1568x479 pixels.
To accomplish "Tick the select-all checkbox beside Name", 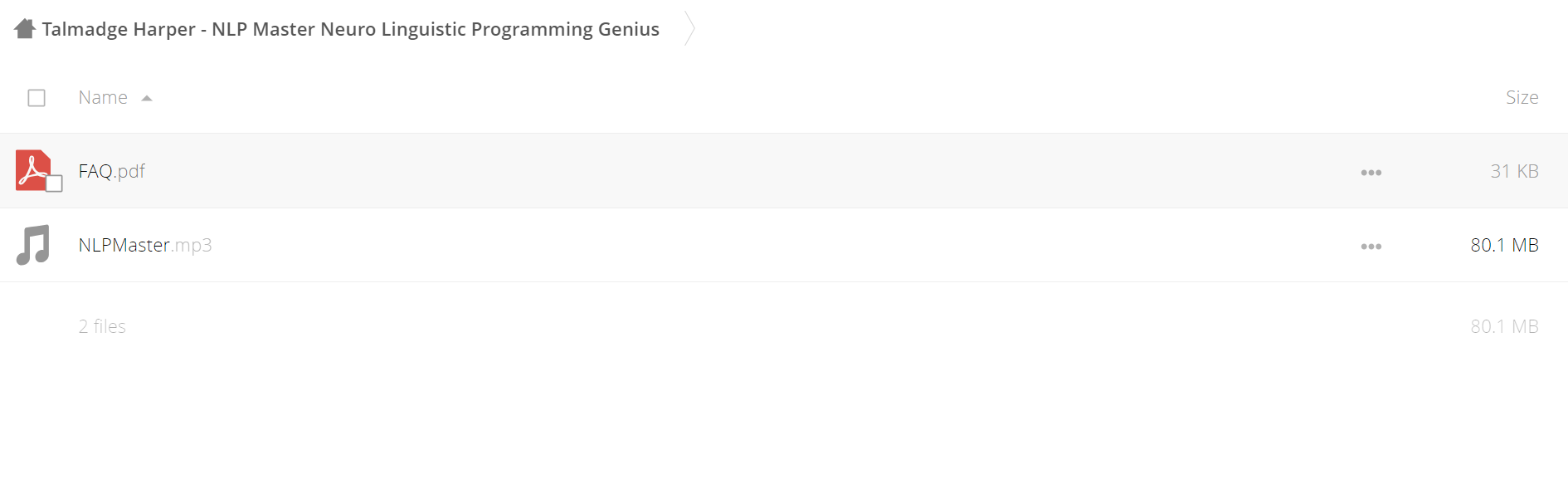I will [37, 98].
